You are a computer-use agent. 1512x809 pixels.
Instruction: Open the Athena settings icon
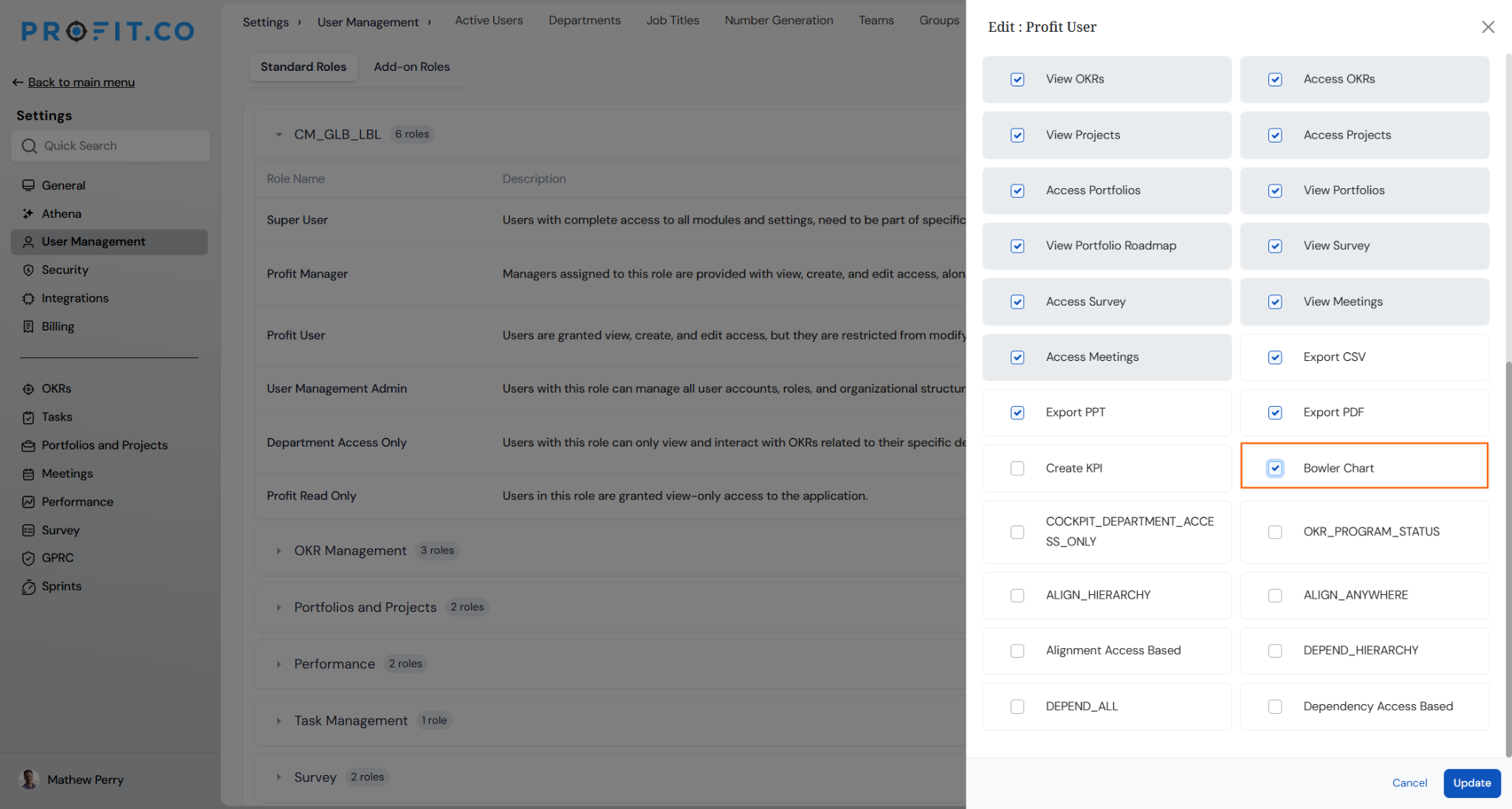click(x=28, y=213)
